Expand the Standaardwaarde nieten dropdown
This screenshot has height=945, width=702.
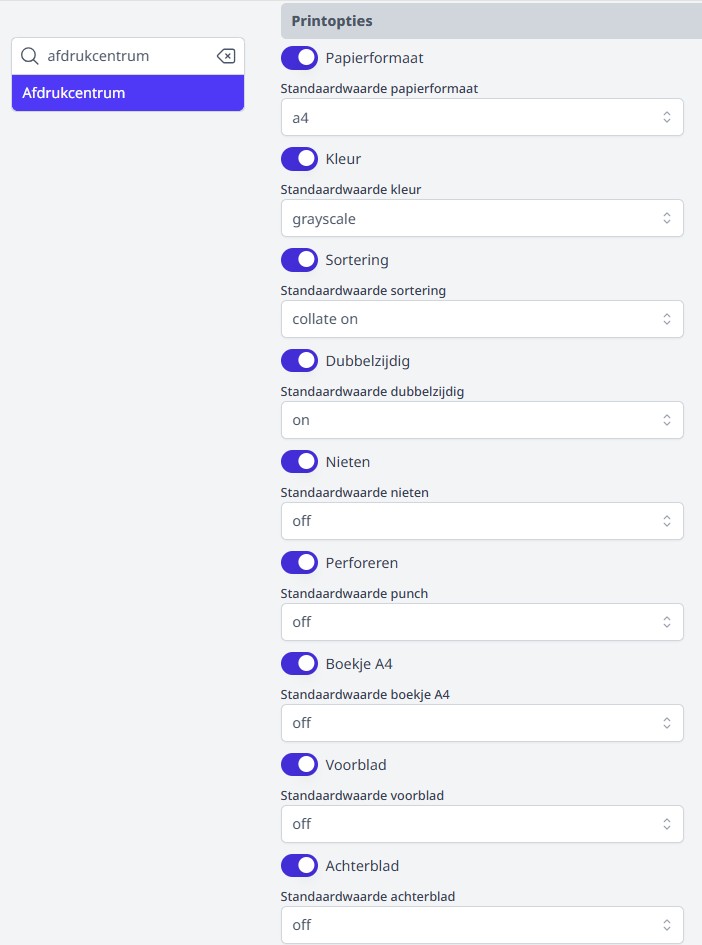click(x=482, y=521)
